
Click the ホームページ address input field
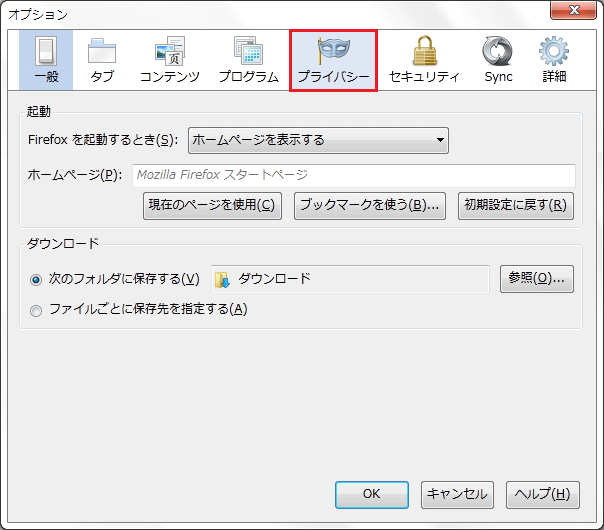(x=354, y=175)
